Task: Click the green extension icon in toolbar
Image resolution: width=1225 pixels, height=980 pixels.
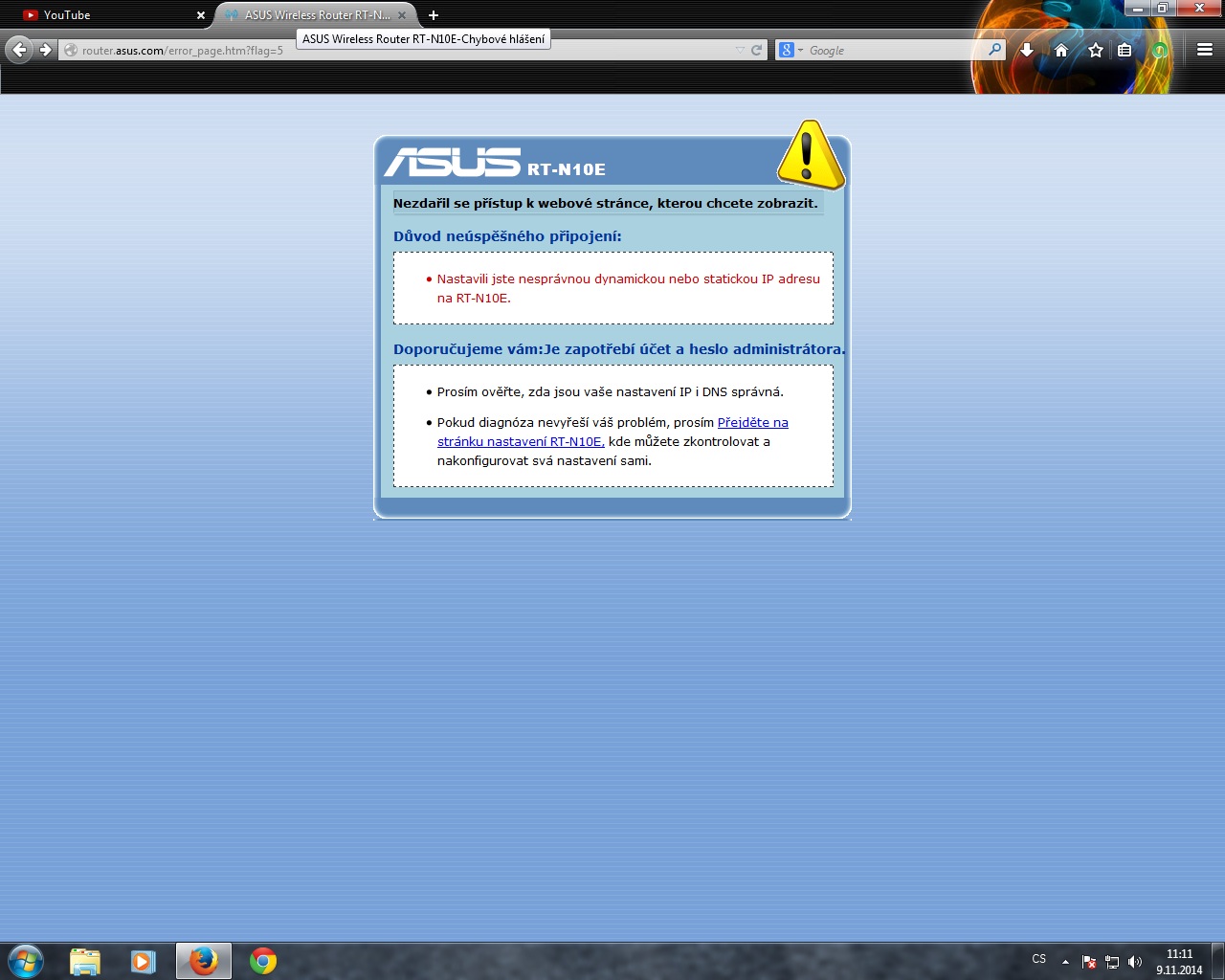Action: (1160, 50)
